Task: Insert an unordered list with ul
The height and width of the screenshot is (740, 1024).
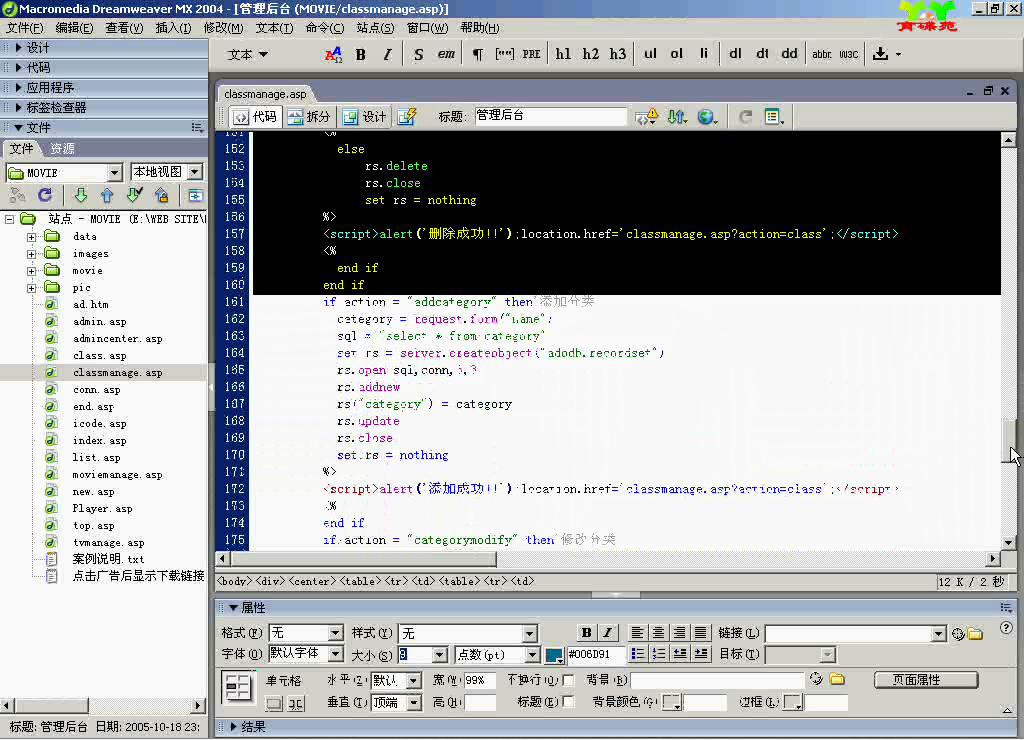Action: point(650,54)
